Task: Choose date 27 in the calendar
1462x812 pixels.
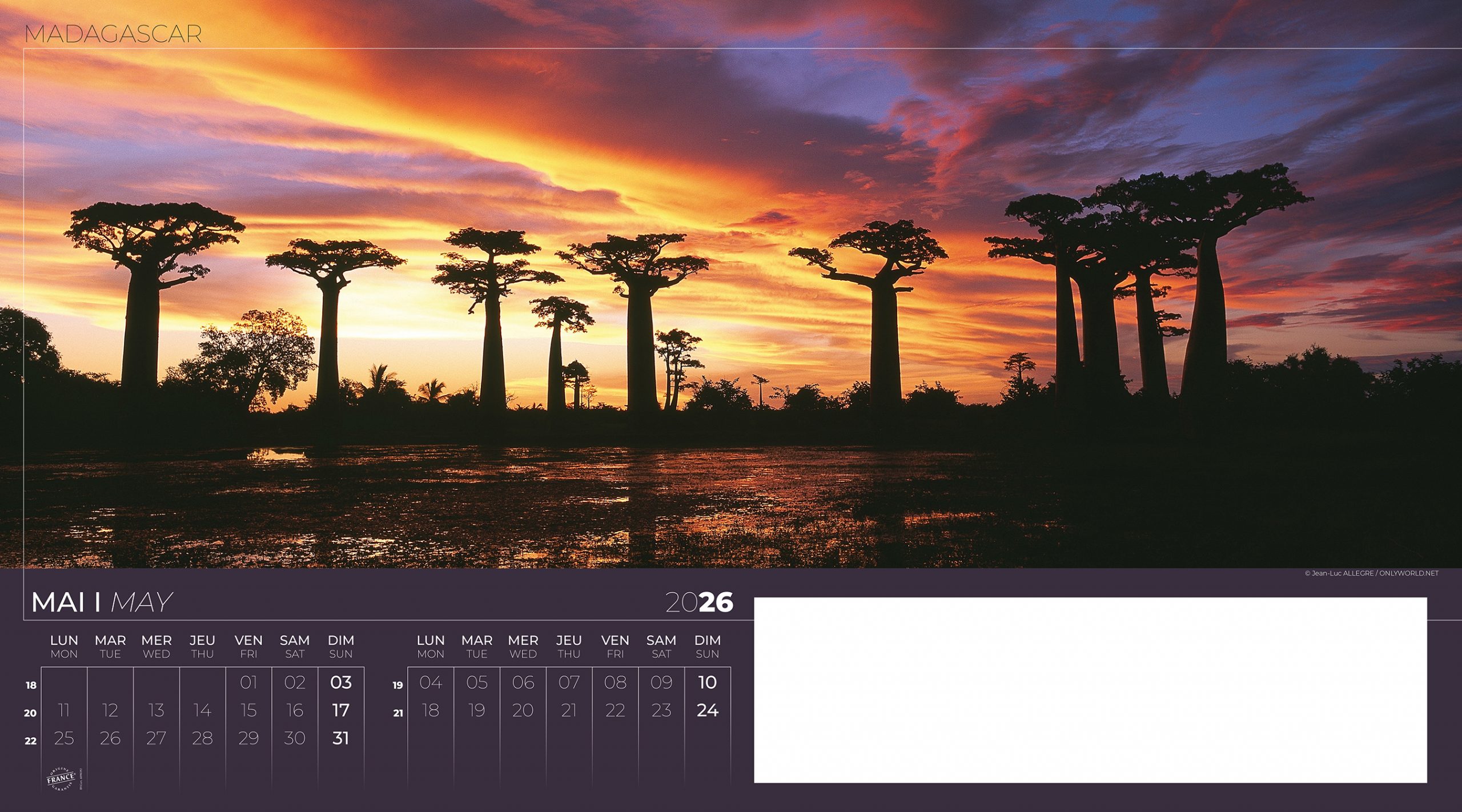Action: tap(156, 738)
